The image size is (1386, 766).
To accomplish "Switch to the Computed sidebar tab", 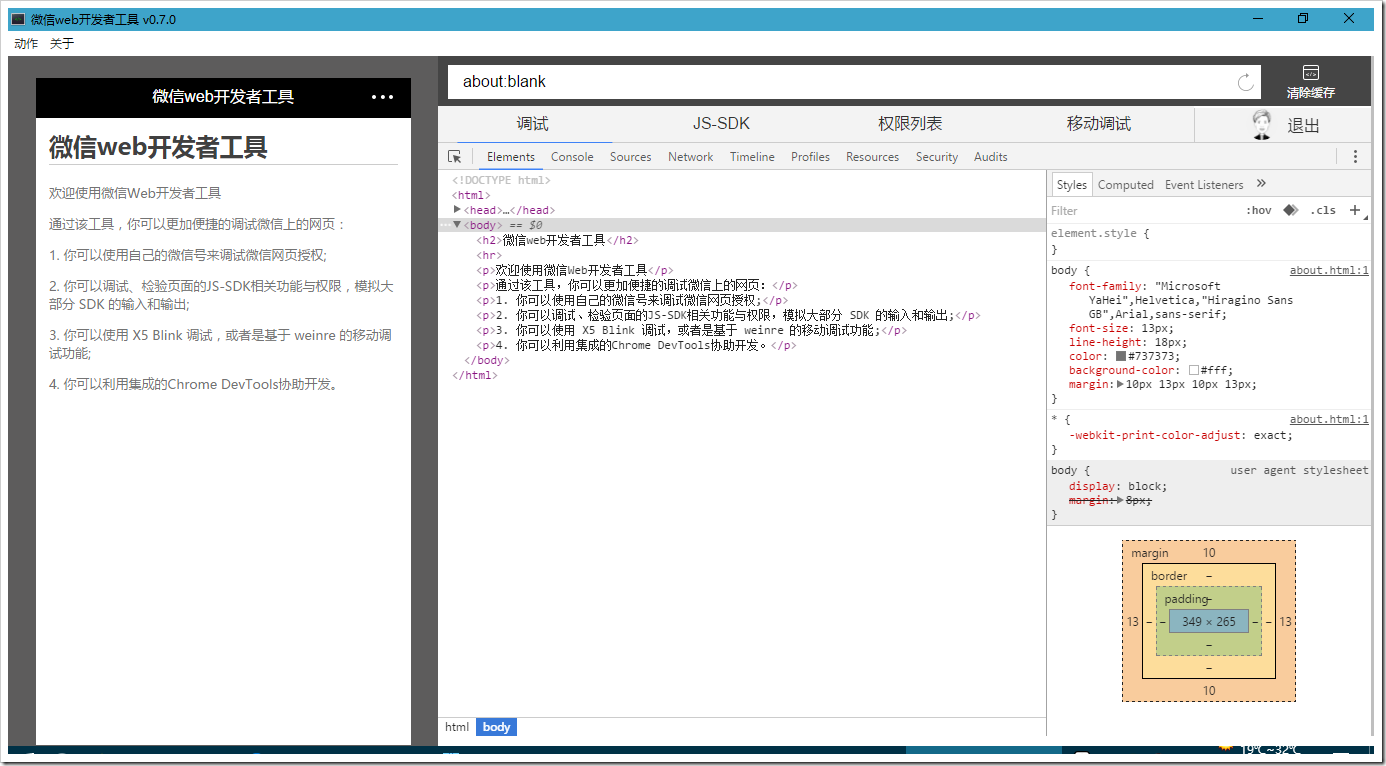I will click(1126, 185).
